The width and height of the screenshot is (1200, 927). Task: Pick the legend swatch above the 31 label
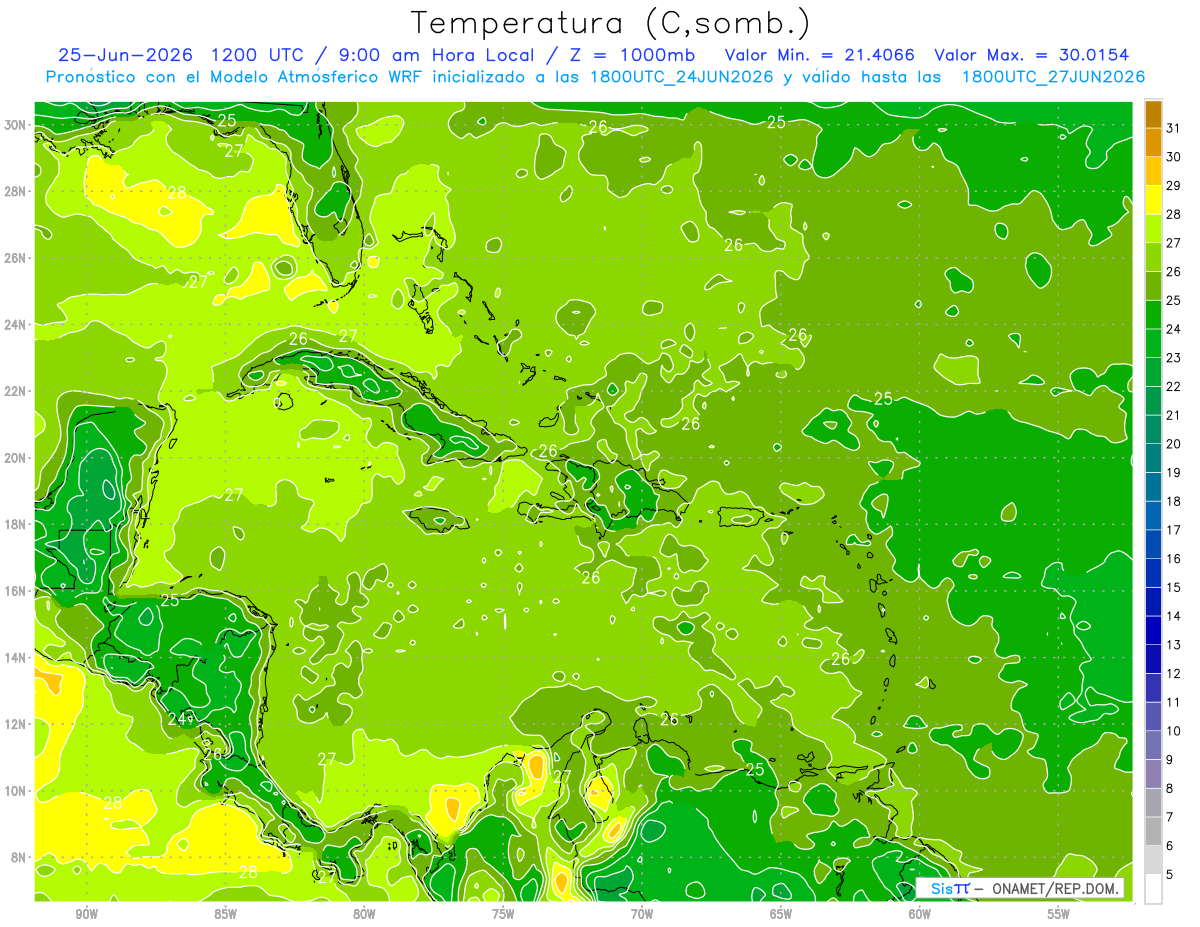tap(1154, 113)
